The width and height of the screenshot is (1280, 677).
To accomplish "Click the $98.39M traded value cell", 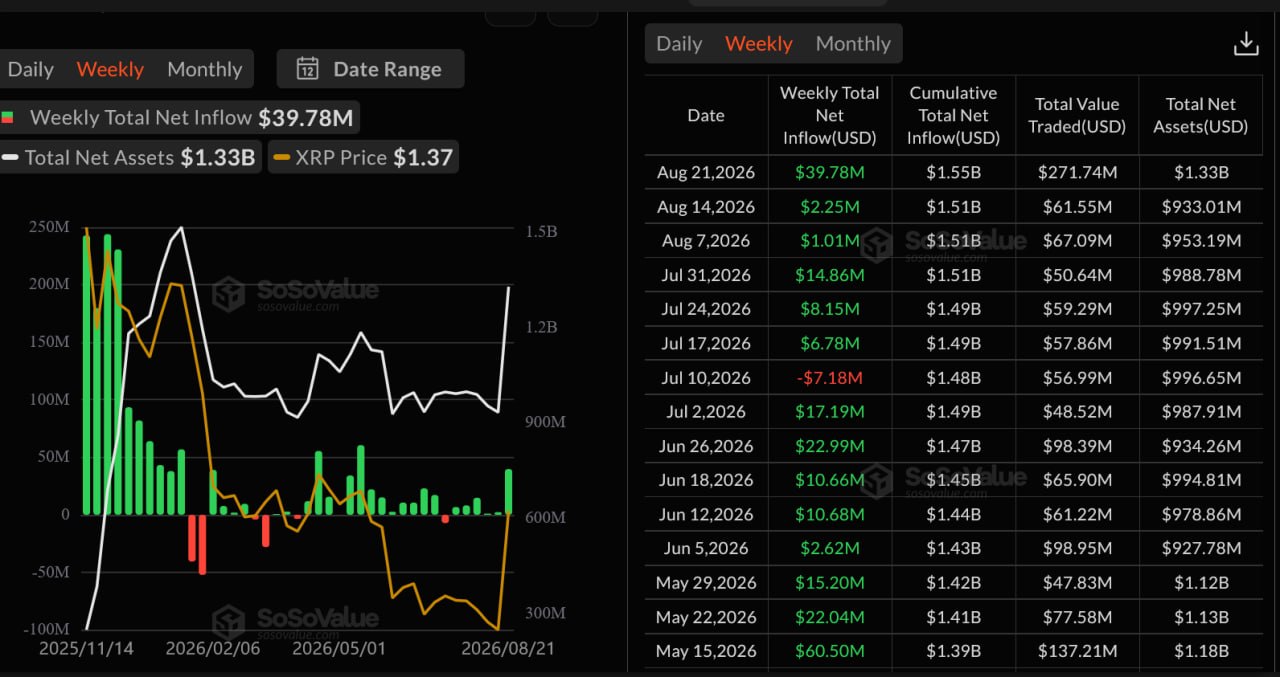I will 1077,446.
